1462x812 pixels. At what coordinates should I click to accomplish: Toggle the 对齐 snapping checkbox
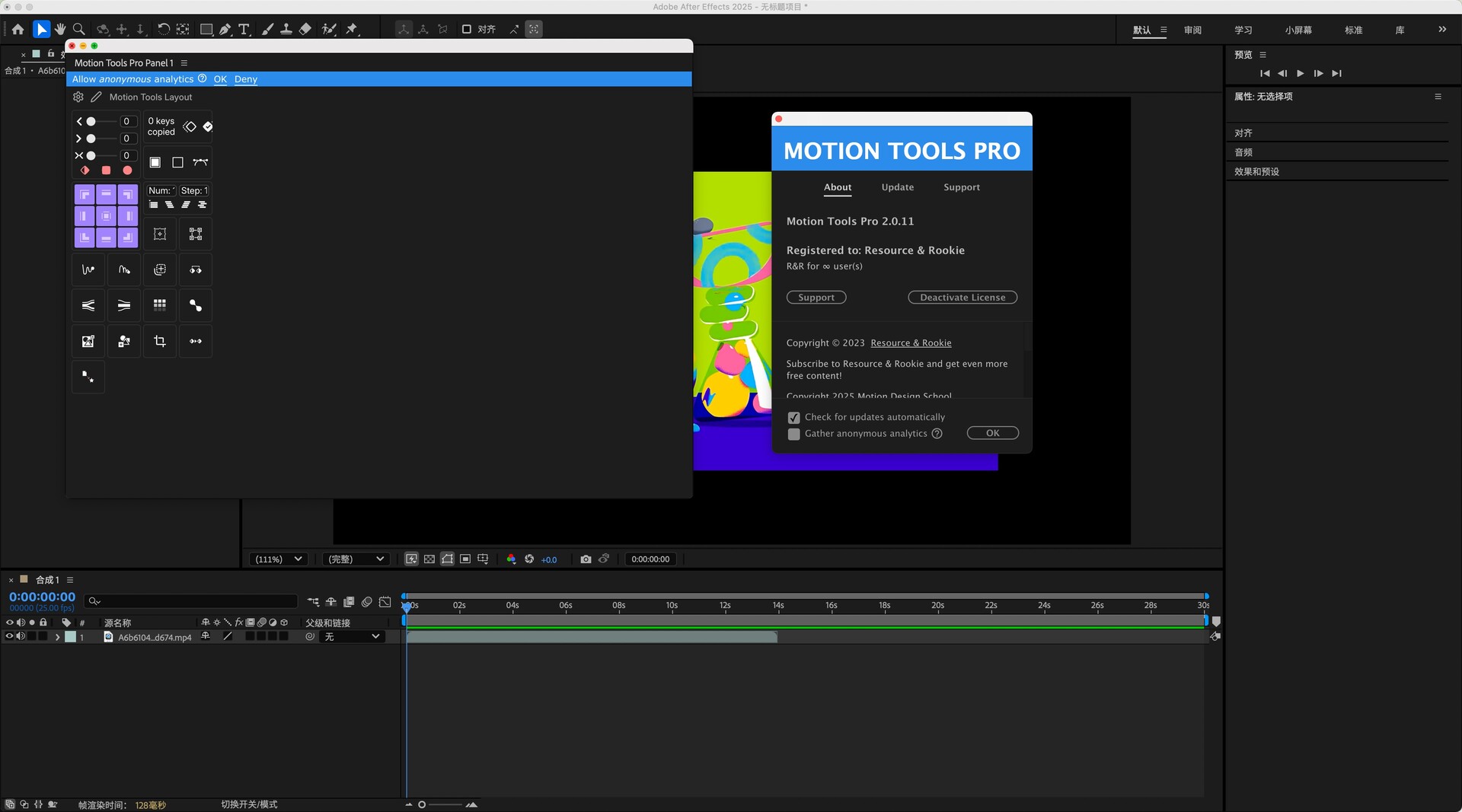(x=467, y=29)
